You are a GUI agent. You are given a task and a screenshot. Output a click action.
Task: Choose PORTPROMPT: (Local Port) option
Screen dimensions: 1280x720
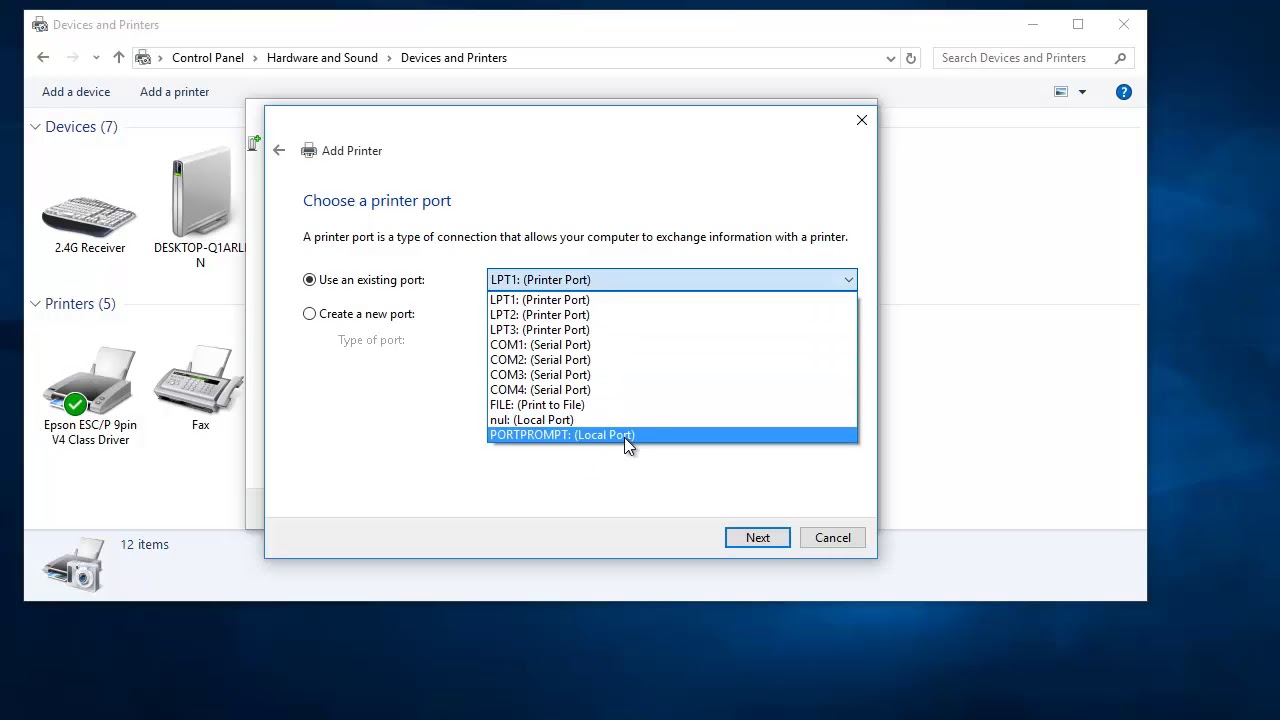[x=672, y=435]
